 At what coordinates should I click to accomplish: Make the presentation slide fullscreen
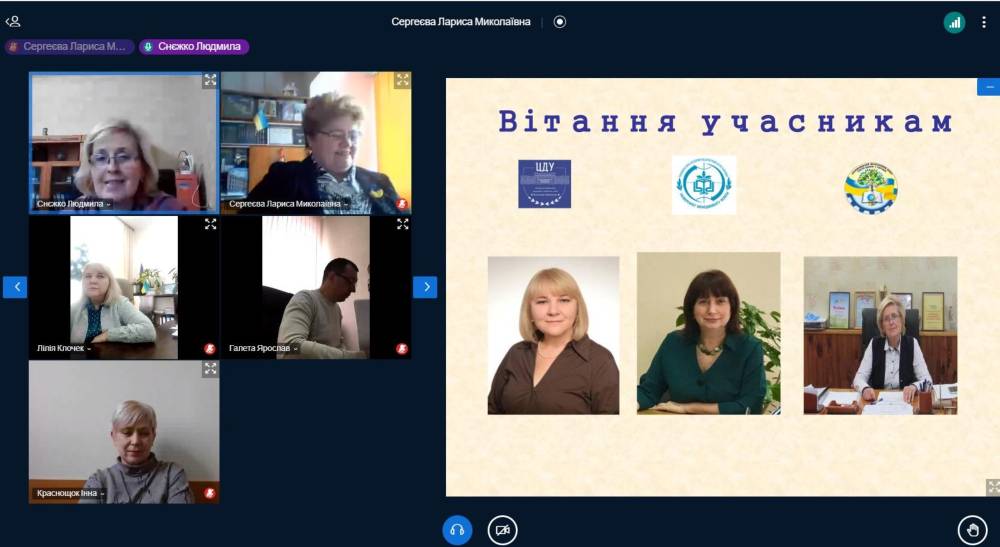(x=992, y=487)
